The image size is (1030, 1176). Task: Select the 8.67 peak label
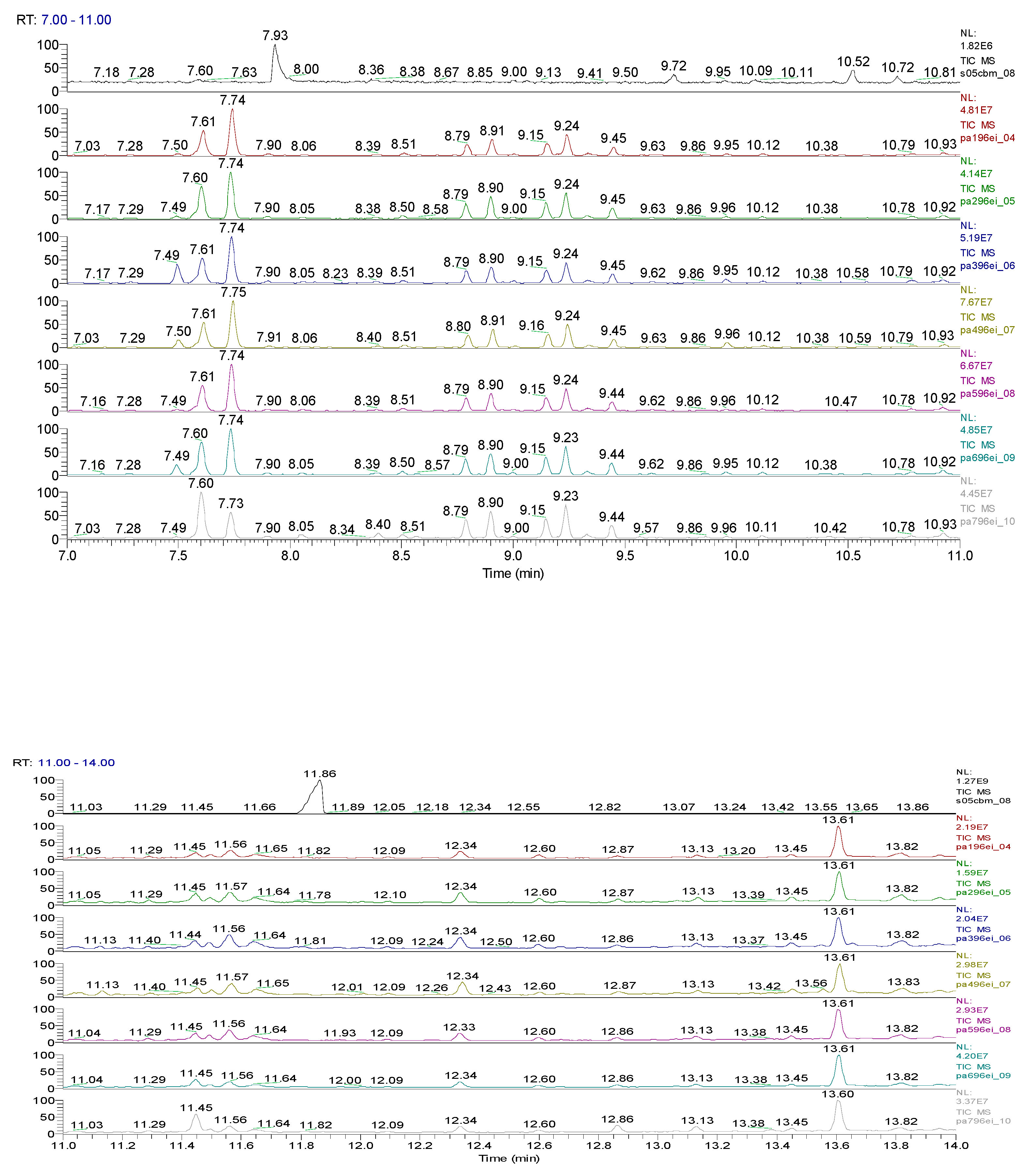coord(447,72)
